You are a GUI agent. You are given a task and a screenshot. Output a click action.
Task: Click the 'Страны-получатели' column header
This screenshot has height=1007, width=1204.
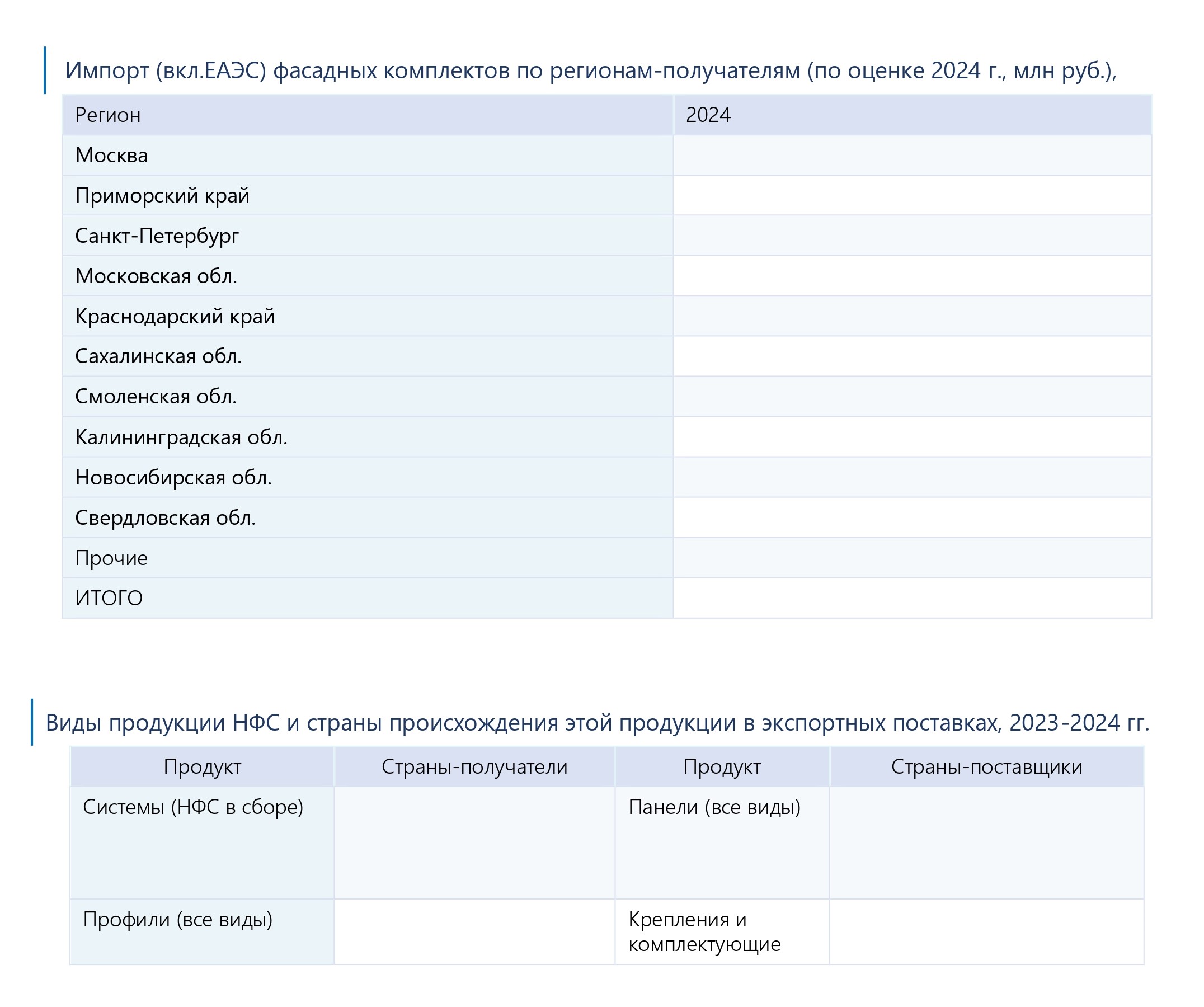[x=474, y=767]
